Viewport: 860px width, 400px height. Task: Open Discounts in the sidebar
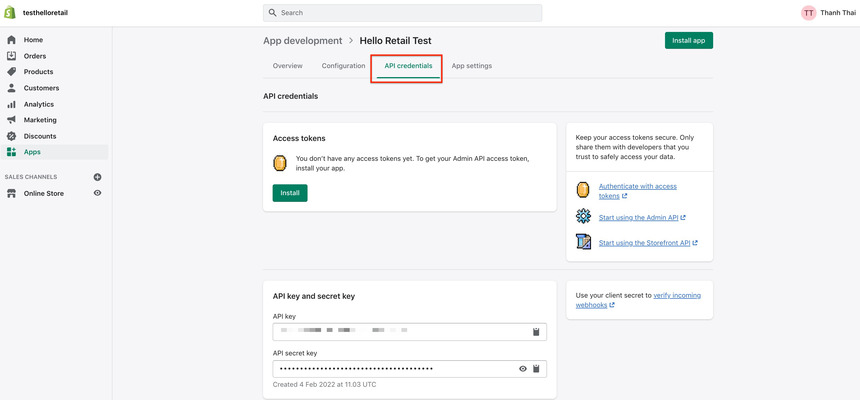(40, 136)
